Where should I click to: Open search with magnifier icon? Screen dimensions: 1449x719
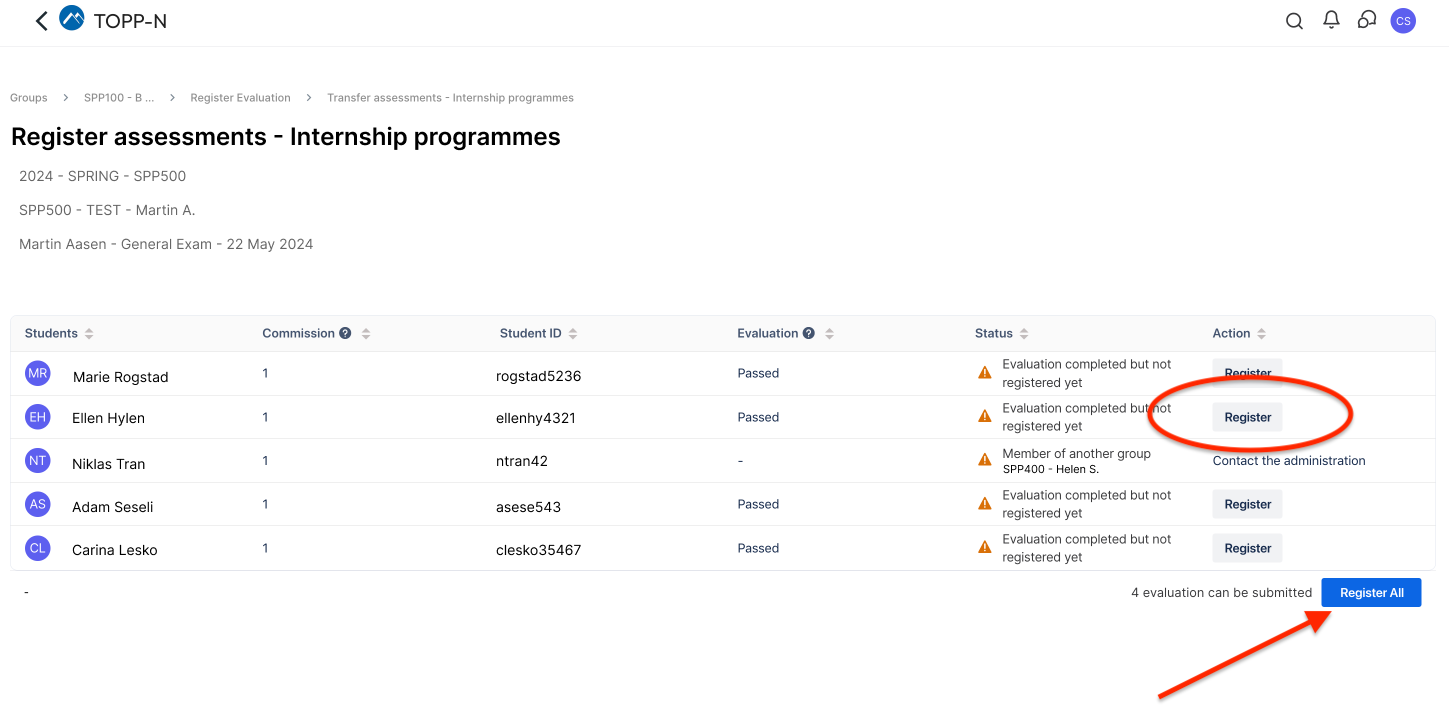point(1294,21)
